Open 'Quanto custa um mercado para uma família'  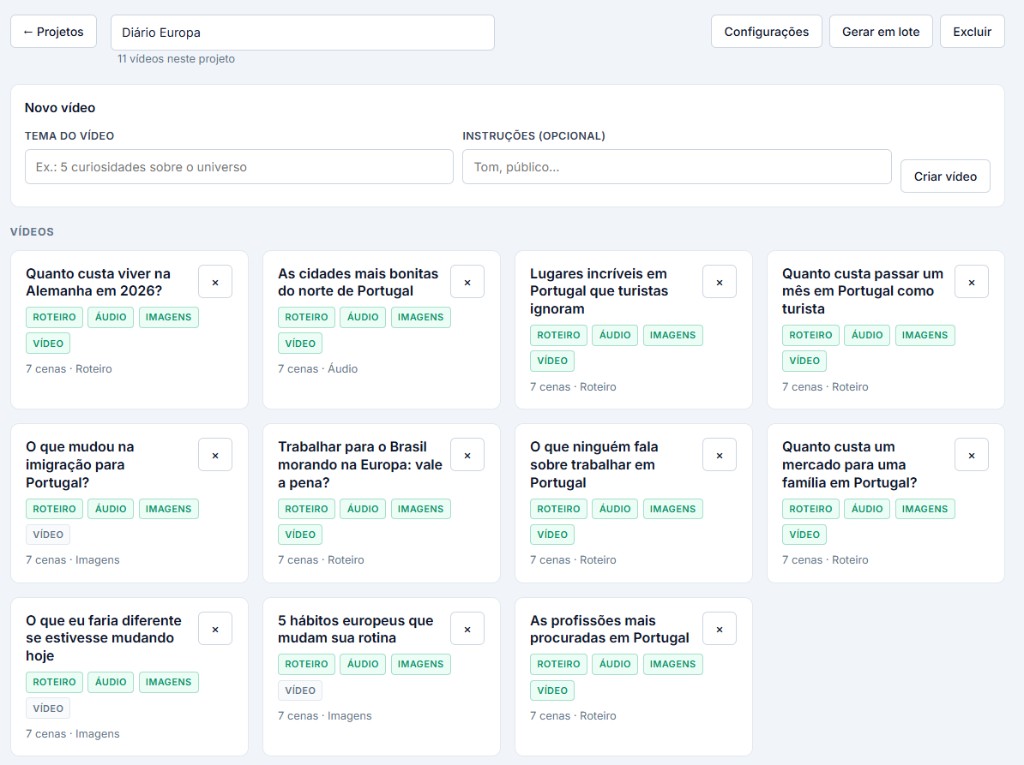click(x=849, y=464)
